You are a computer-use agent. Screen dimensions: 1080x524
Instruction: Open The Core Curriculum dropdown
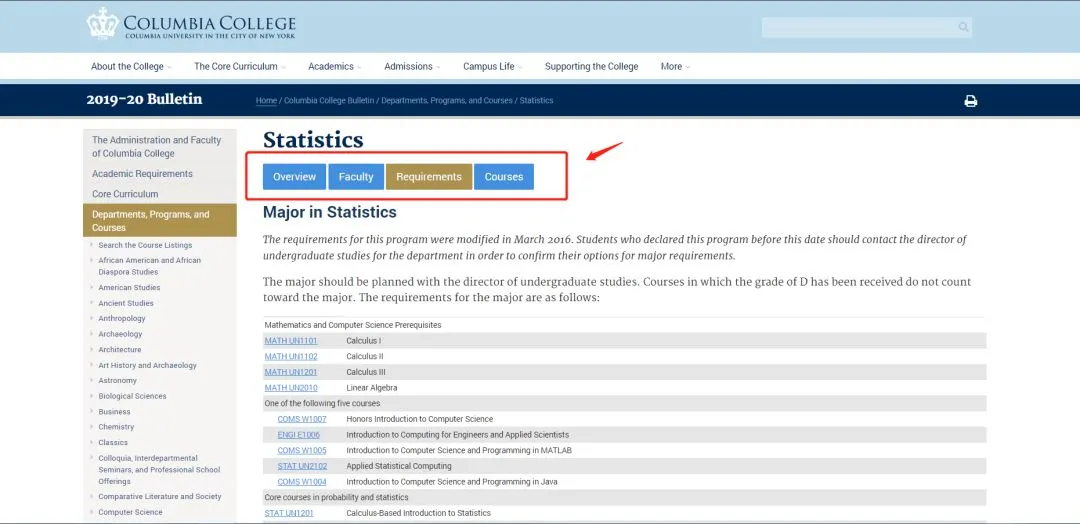pyautogui.click(x=239, y=67)
